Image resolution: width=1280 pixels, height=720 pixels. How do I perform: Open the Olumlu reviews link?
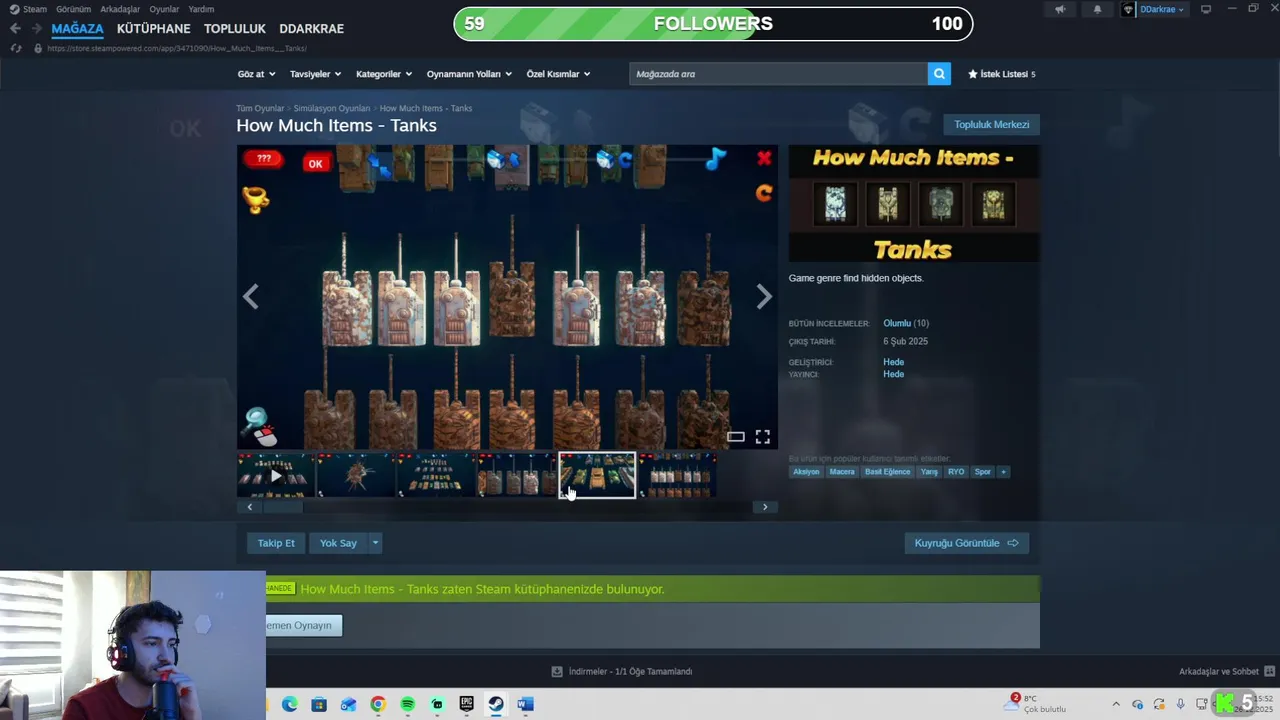point(897,323)
